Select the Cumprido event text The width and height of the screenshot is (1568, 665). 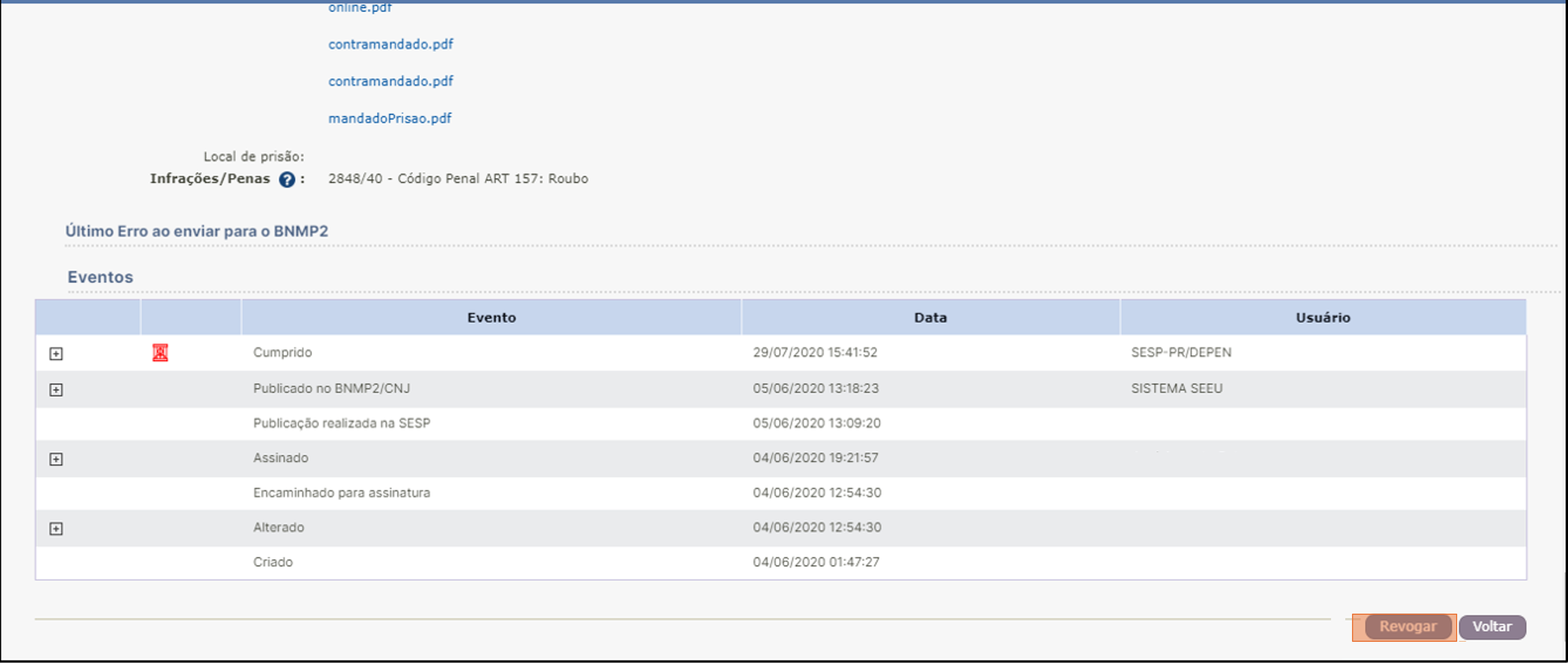pyautogui.click(x=283, y=352)
